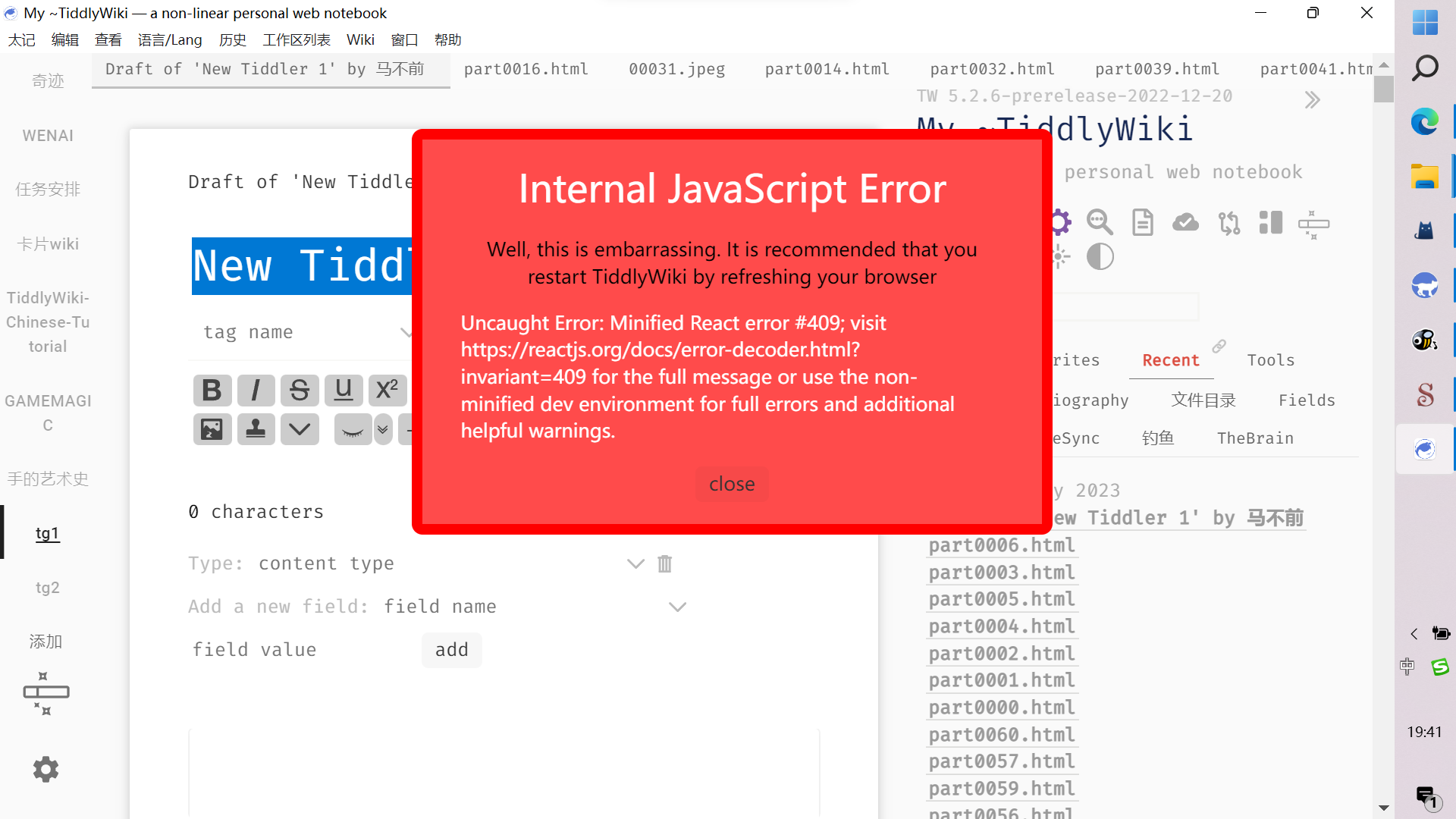Screen dimensions: 1456x819
Task: Expand the field name dropdown
Action: [677, 607]
